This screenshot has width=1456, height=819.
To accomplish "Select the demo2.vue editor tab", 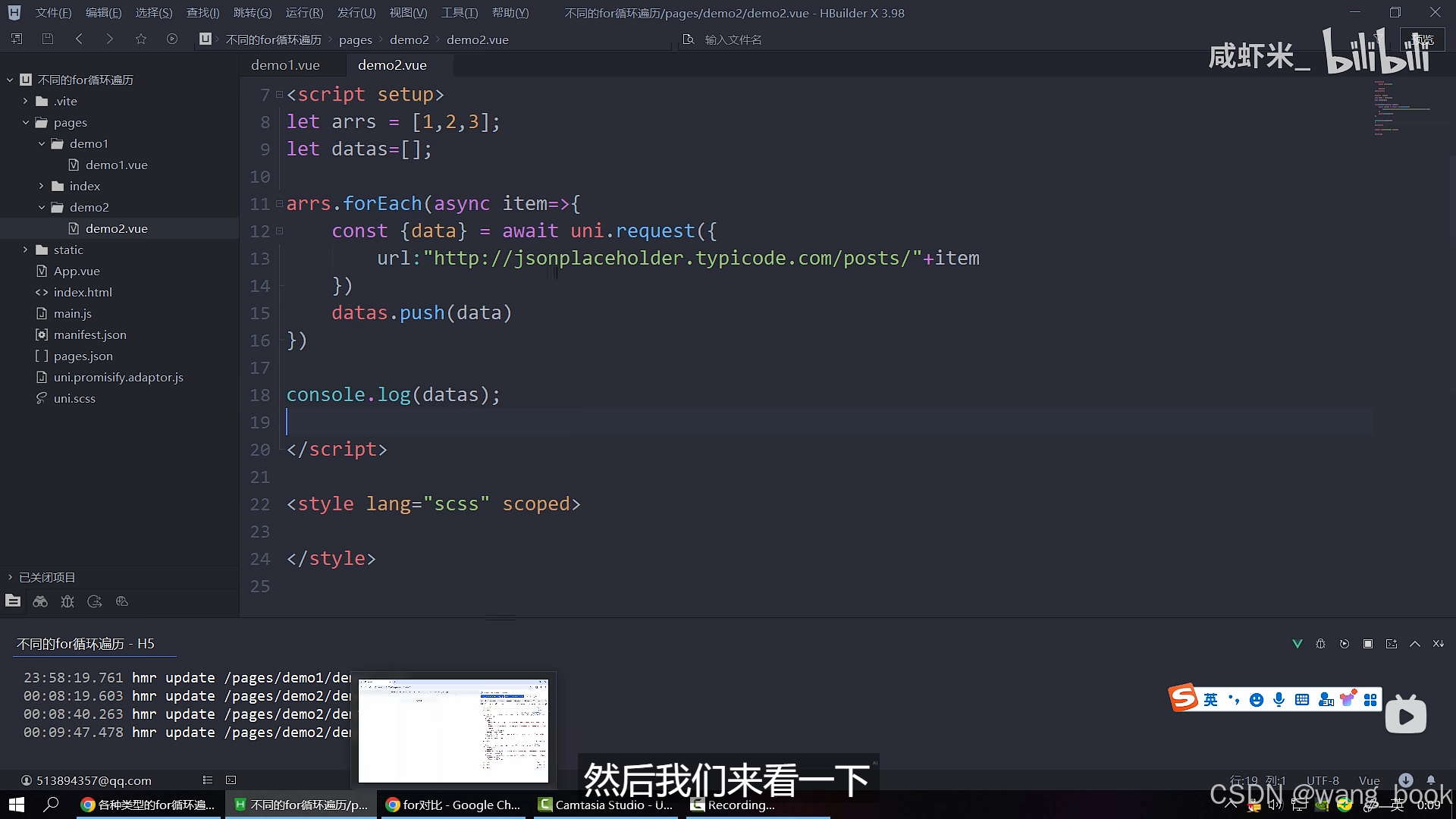I will [392, 65].
